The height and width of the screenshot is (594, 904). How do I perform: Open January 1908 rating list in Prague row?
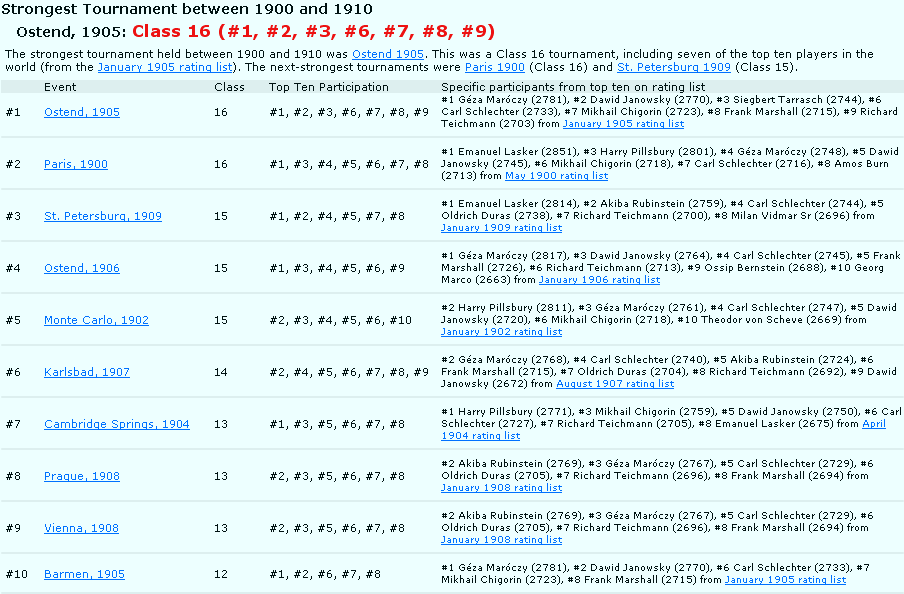click(x=501, y=488)
